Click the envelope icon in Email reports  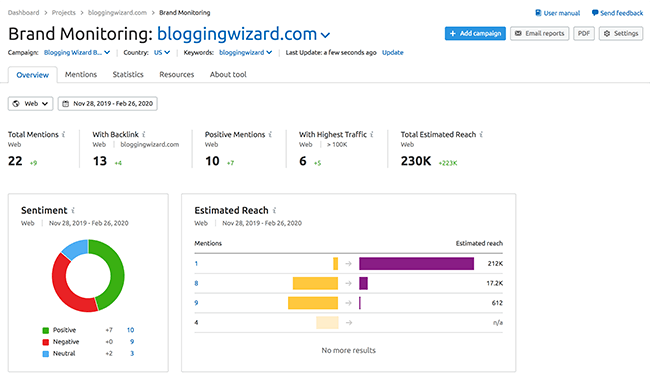coord(518,34)
